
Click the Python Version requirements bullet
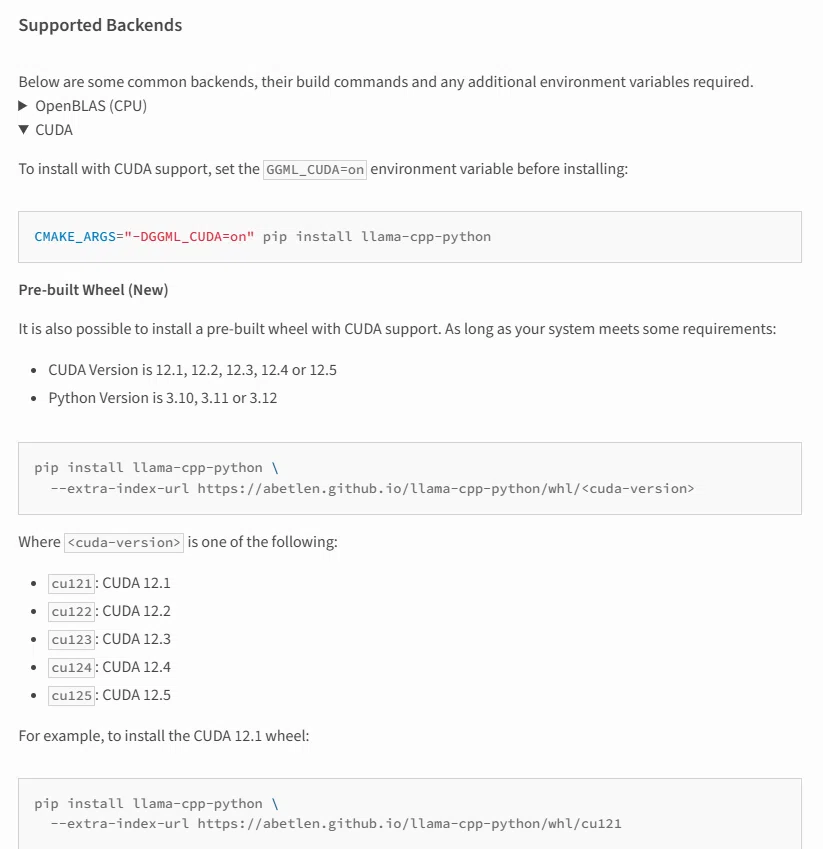coord(162,398)
